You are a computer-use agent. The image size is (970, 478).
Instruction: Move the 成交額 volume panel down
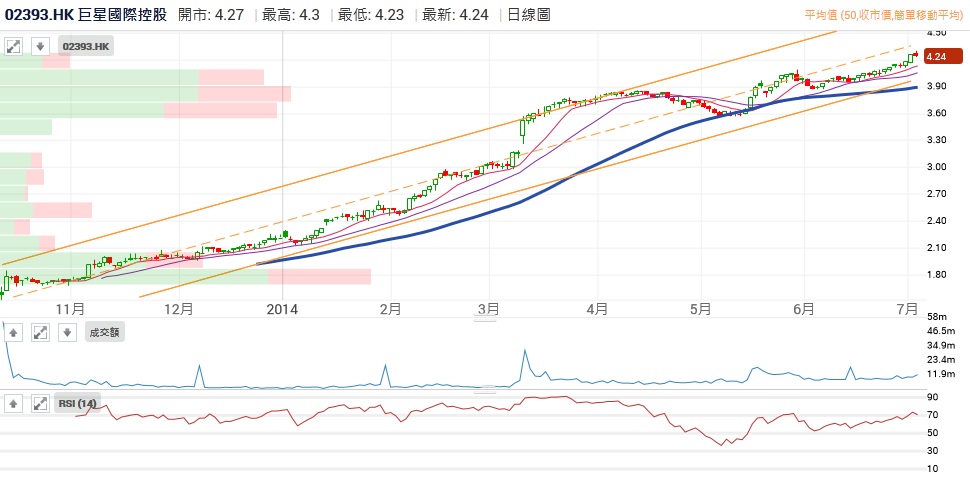65,332
